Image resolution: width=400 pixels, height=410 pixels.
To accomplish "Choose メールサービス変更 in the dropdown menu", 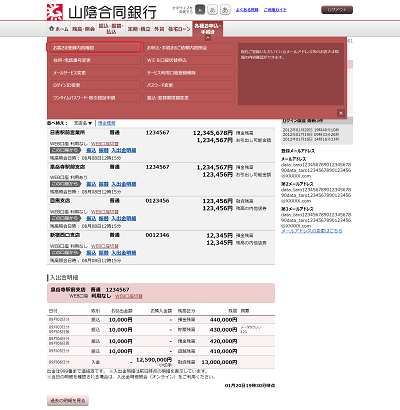I will 95,73.
